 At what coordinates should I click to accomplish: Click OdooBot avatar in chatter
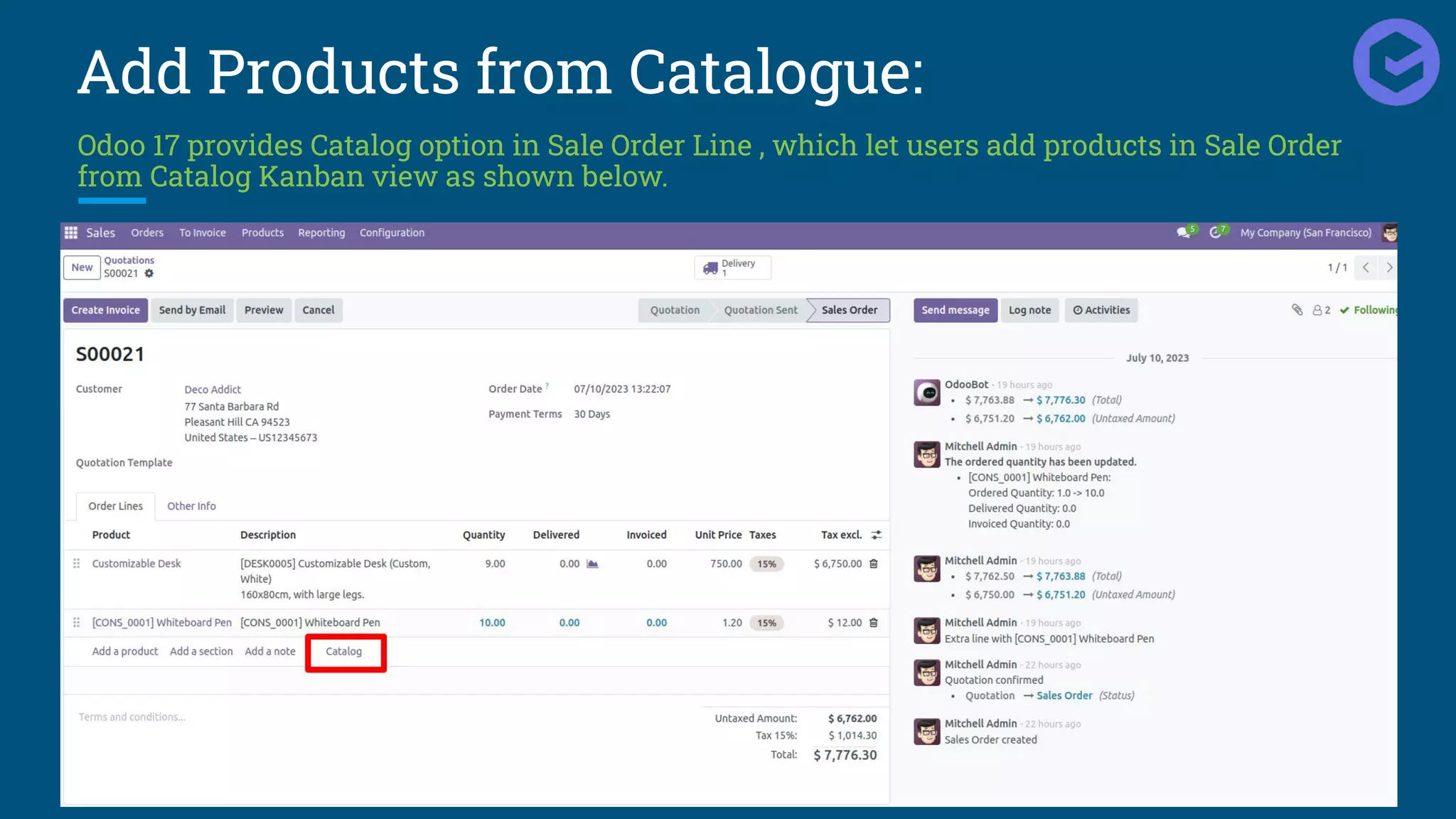point(927,392)
